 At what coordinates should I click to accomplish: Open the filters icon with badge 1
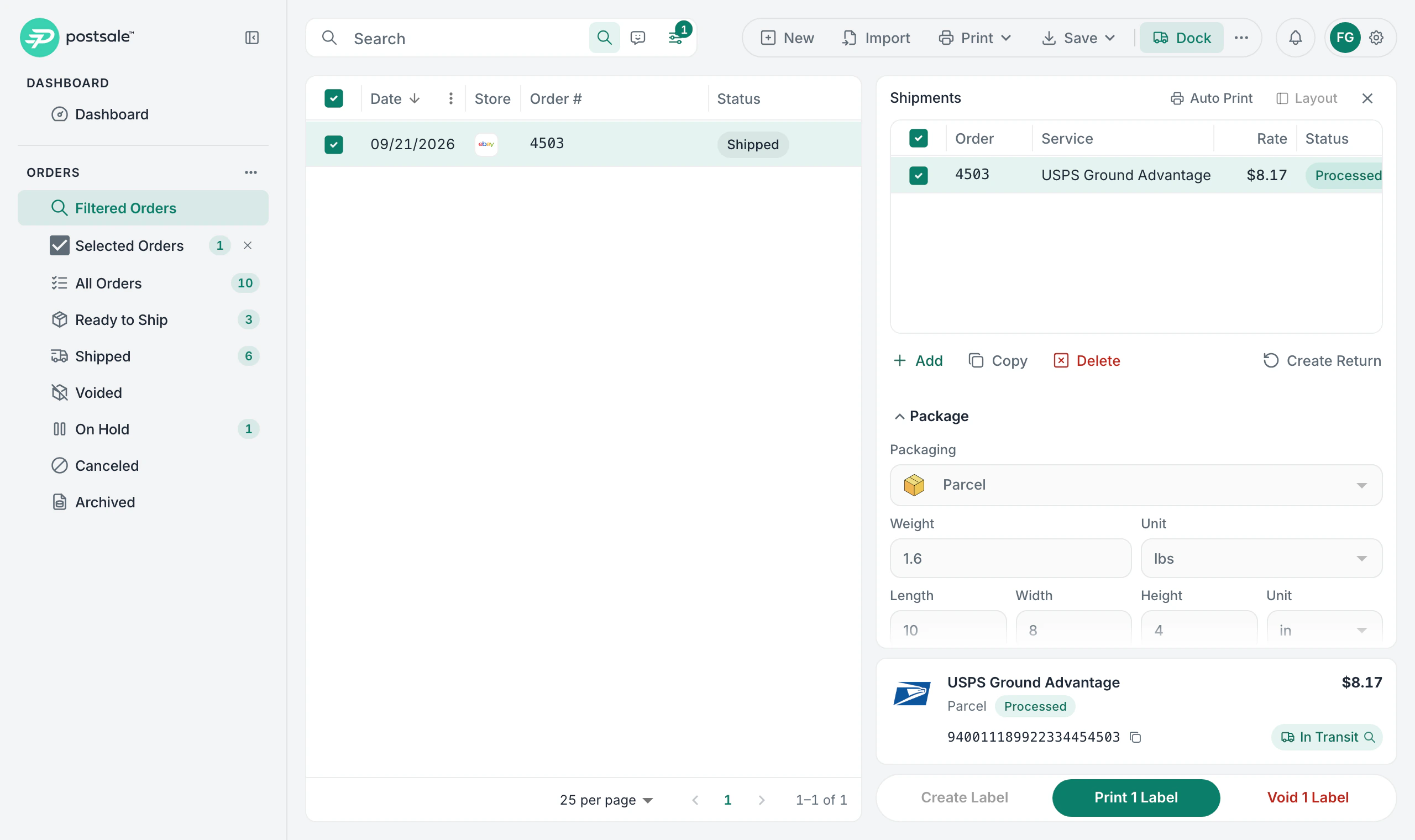tap(676, 38)
